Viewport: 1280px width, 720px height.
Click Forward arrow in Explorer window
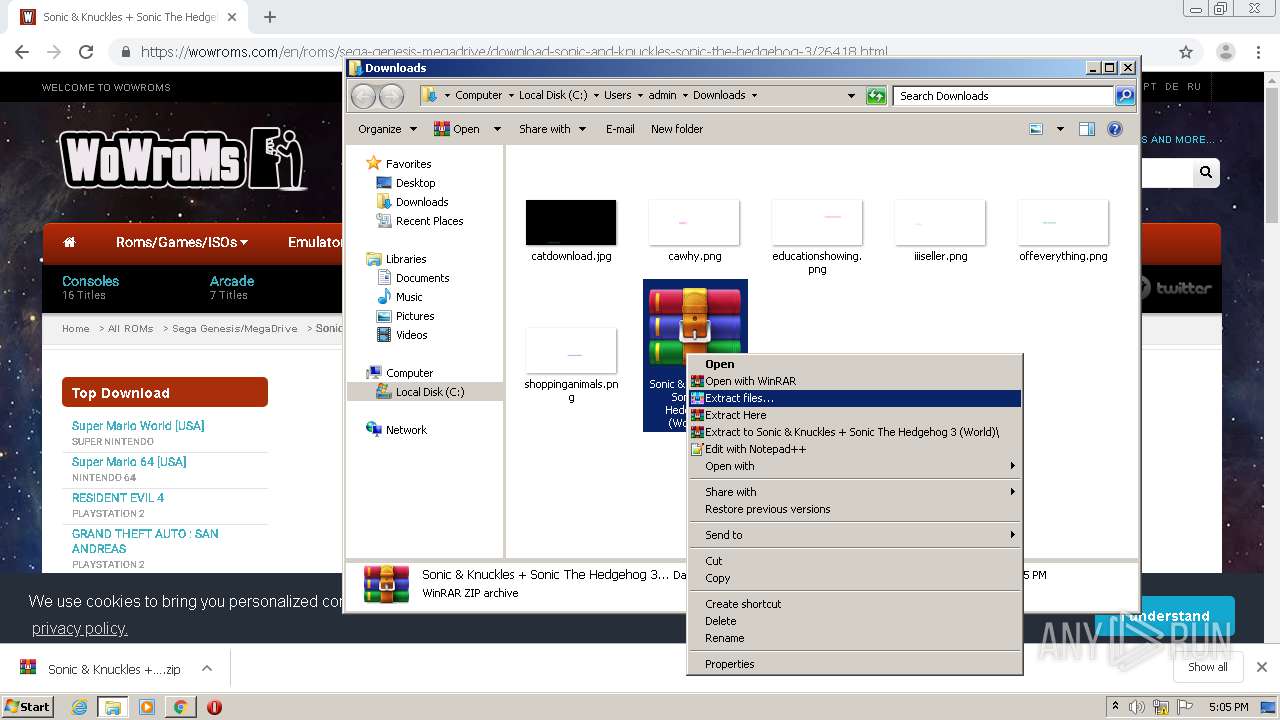point(392,96)
